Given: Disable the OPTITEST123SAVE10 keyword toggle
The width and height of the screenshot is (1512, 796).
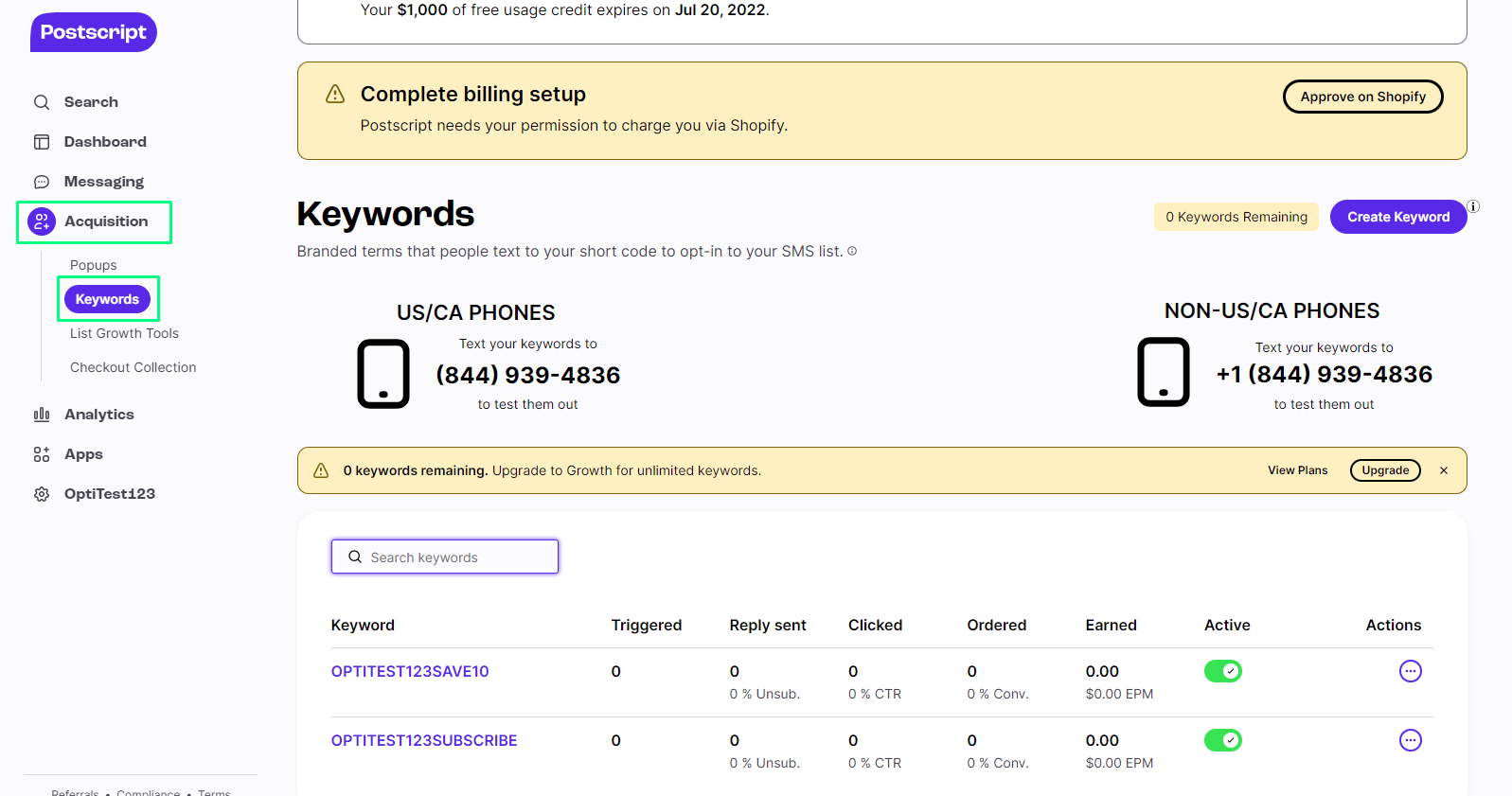Looking at the screenshot, I should tap(1222, 671).
